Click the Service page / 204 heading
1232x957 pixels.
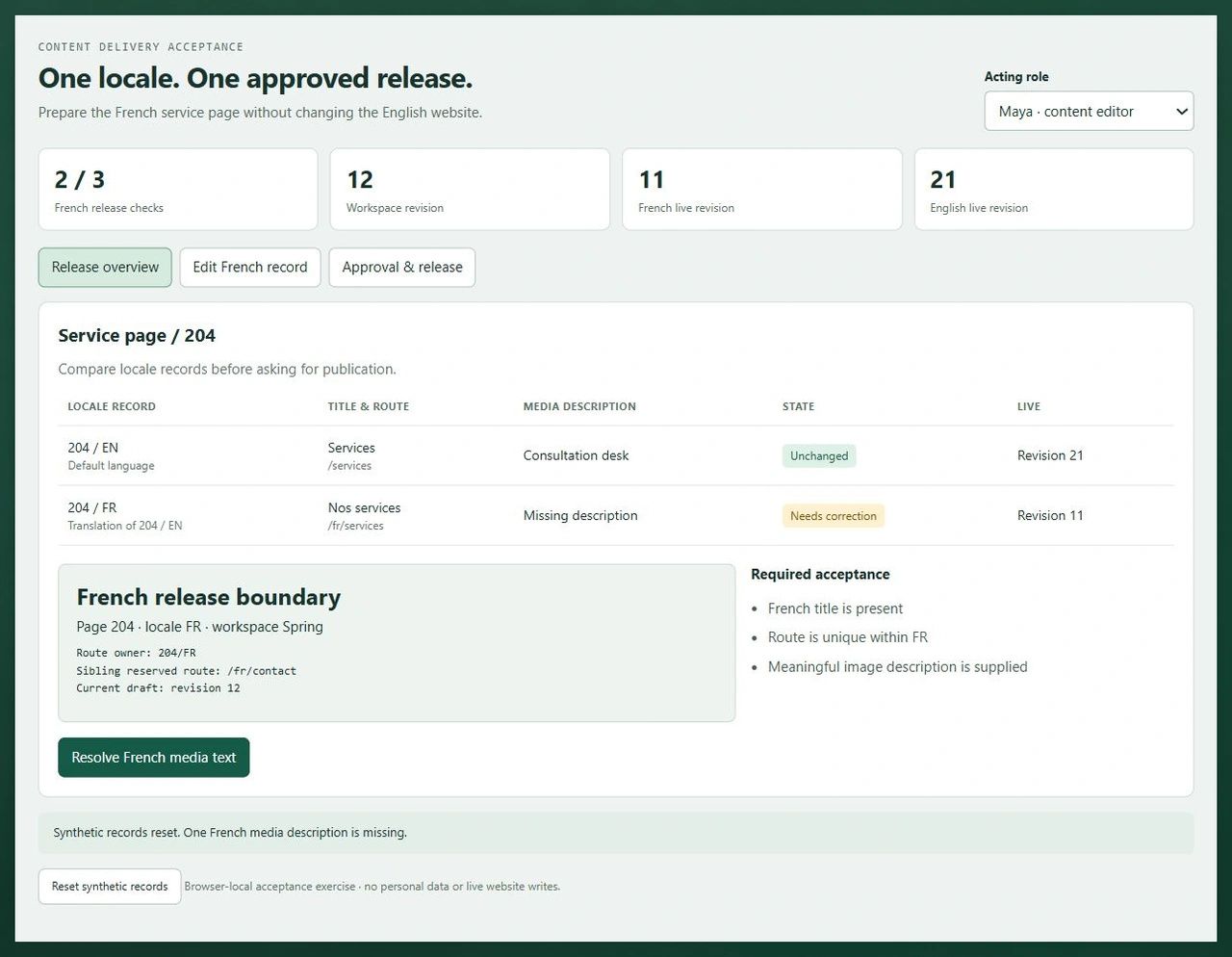point(137,335)
